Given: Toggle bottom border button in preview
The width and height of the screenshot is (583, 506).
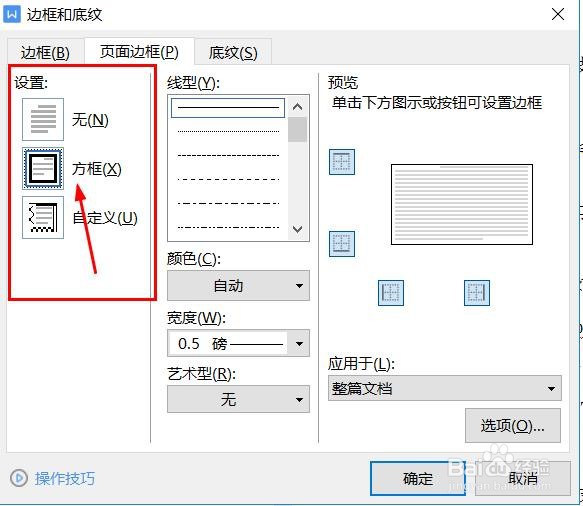Looking at the screenshot, I should tap(342, 244).
